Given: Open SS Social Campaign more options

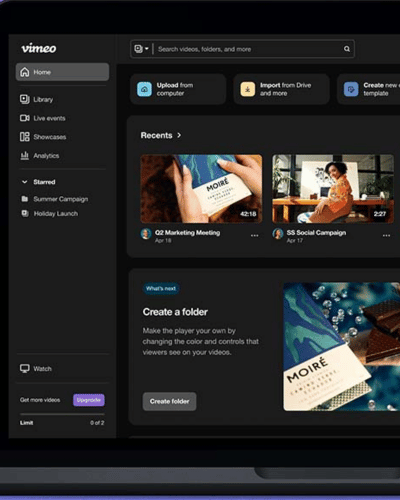Looking at the screenshot, I should (386, 235).
